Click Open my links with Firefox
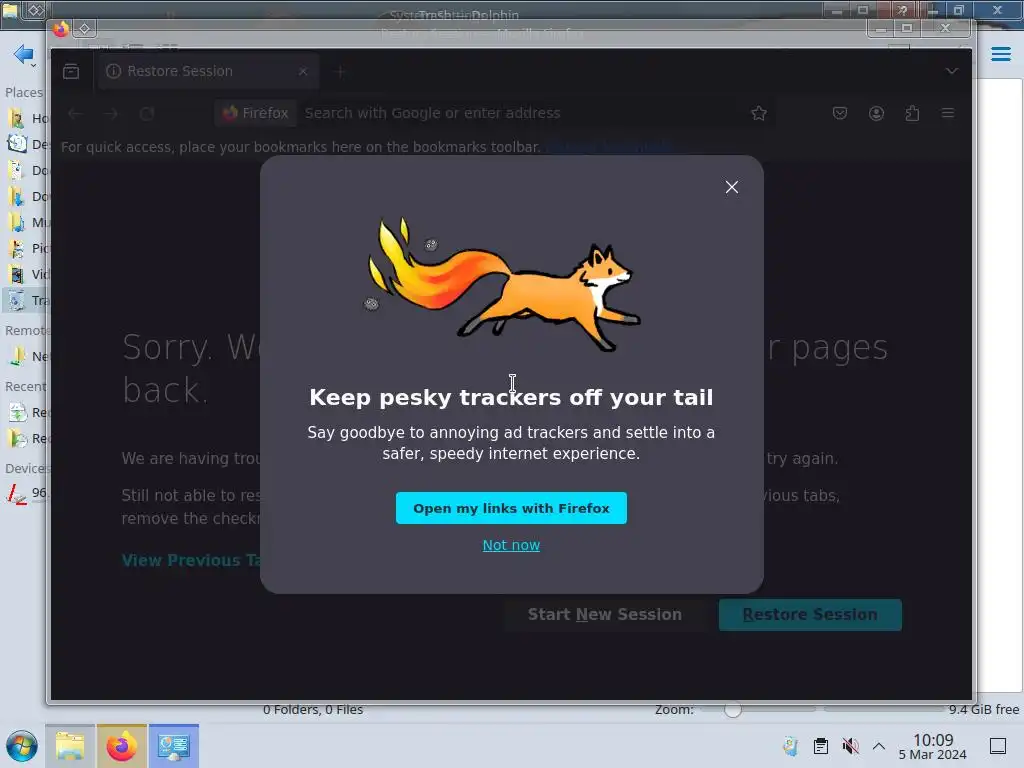The width and height of the screenshot is (1024, 768). (x=511, y=508)
